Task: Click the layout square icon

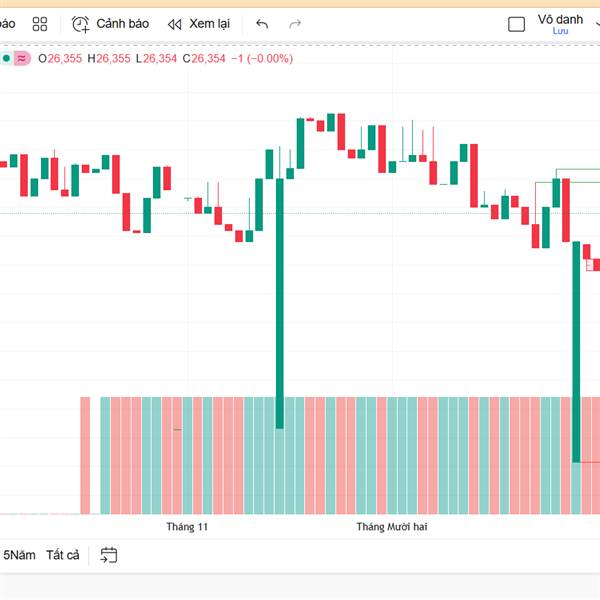Action: (x=516, y=24)
